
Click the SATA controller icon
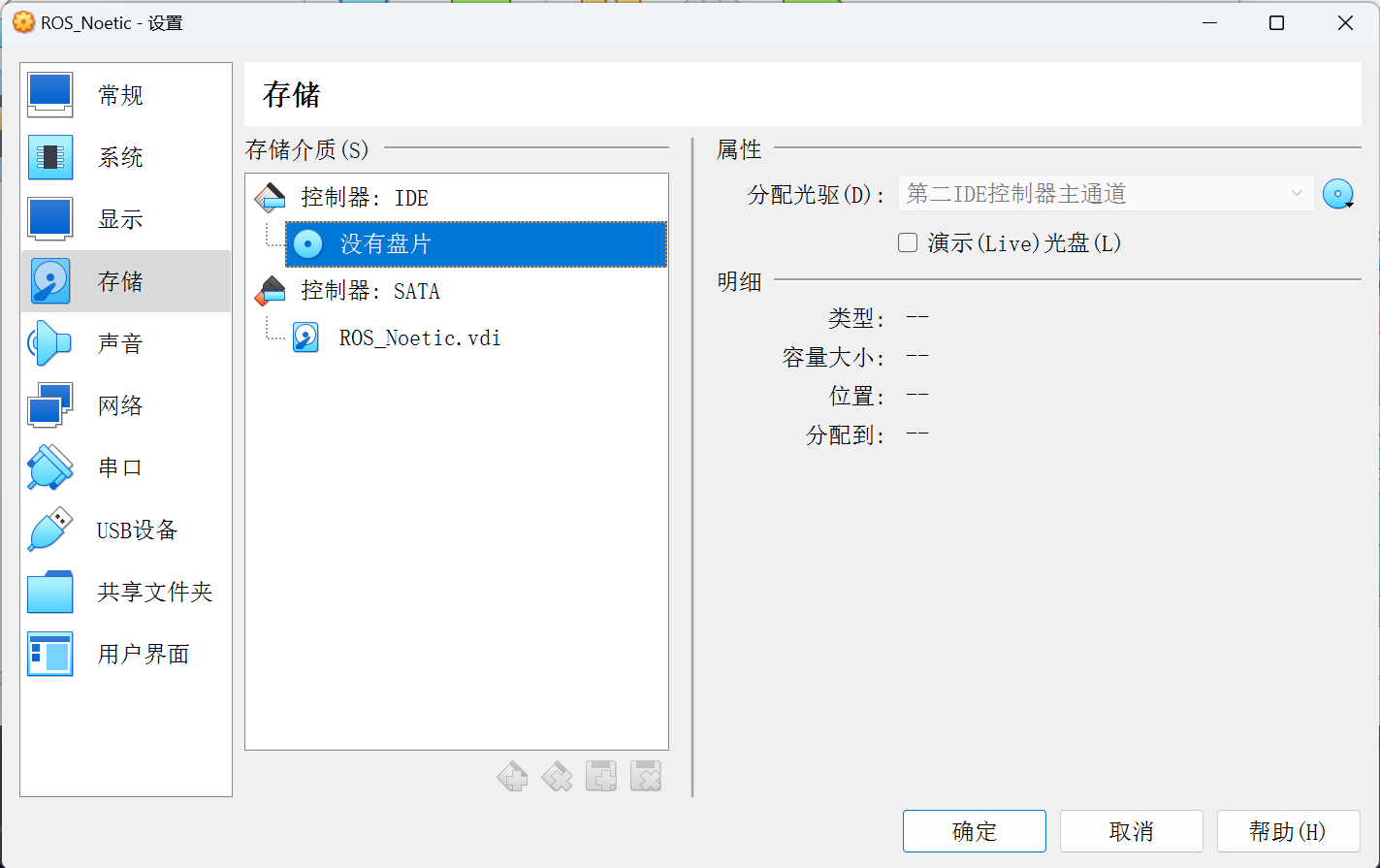(x=271, y=291)
